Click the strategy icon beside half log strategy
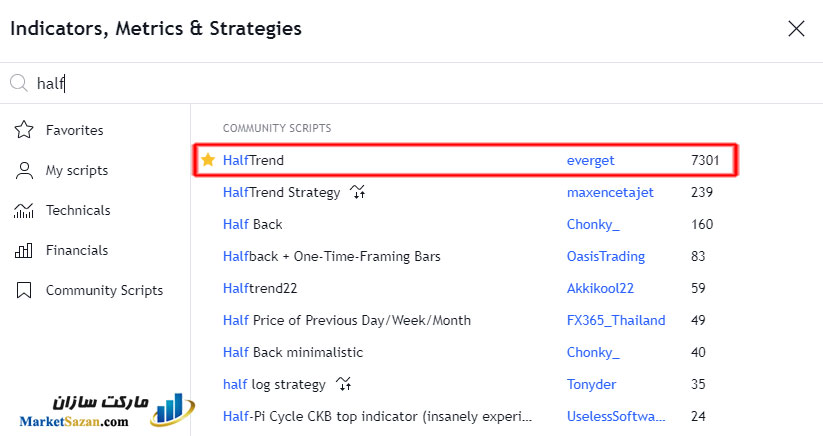The image size is (823, 436). coord(344,384)
